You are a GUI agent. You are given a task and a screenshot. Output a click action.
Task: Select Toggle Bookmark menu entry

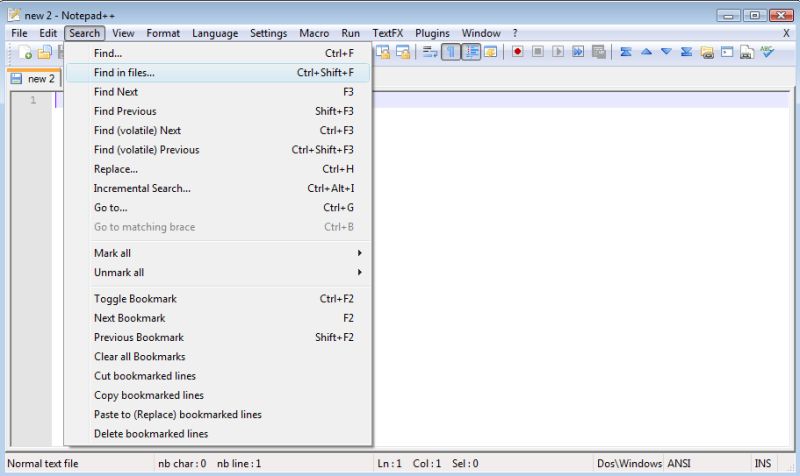click(x=218, y=299)
